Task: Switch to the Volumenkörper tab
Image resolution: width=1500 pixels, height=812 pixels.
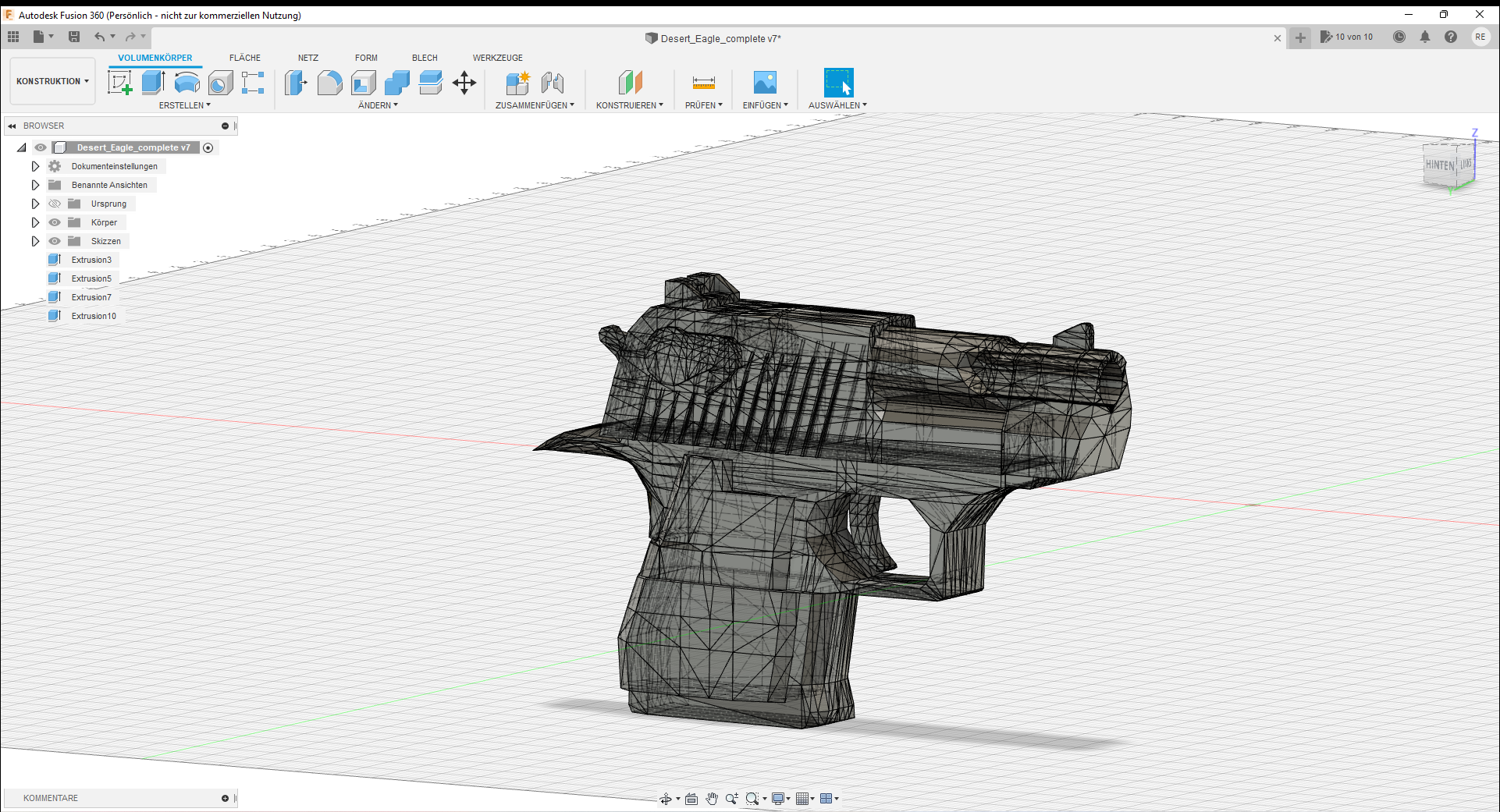Action: coord(155,58)
